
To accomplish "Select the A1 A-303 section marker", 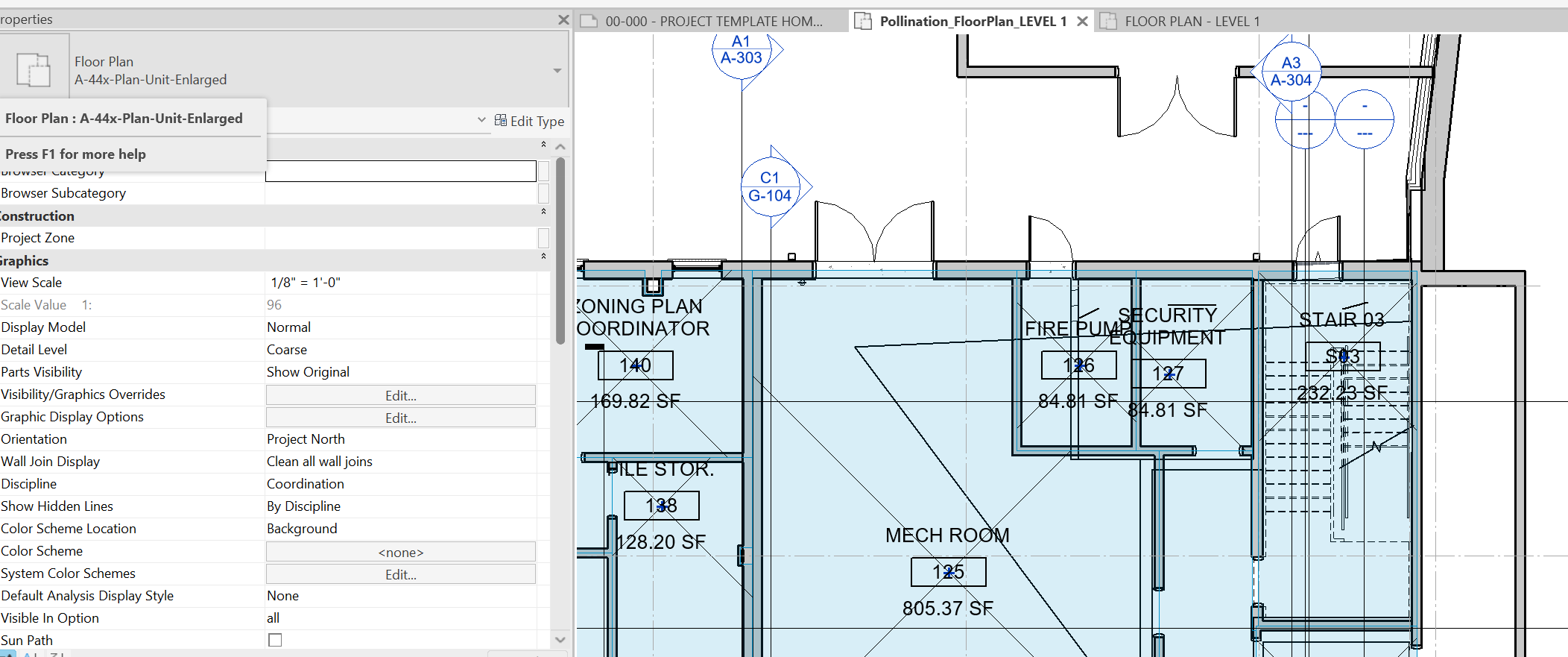I will (x=742, y=51).
